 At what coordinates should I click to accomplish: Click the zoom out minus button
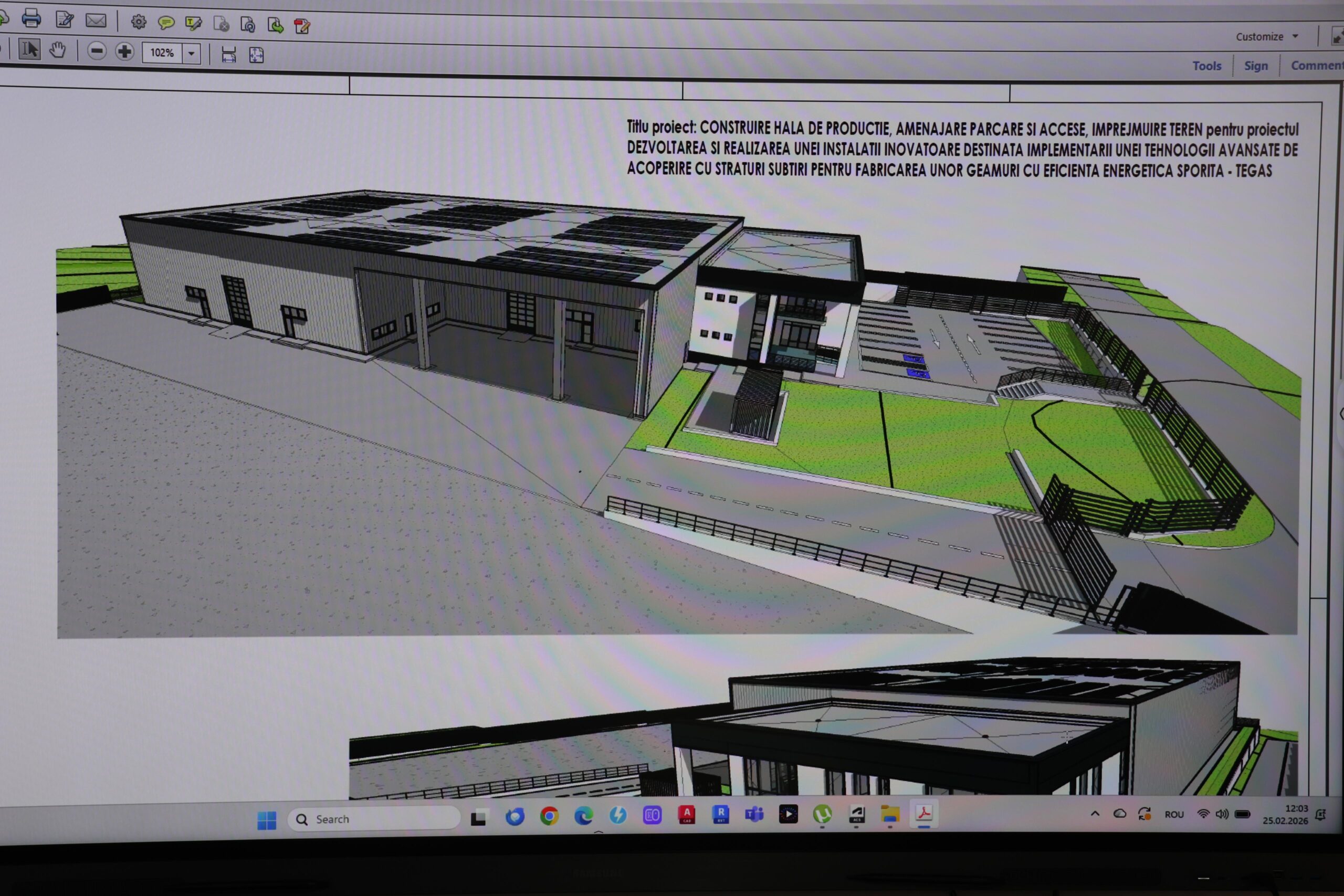pyautogui.click(x=97, y=51)
